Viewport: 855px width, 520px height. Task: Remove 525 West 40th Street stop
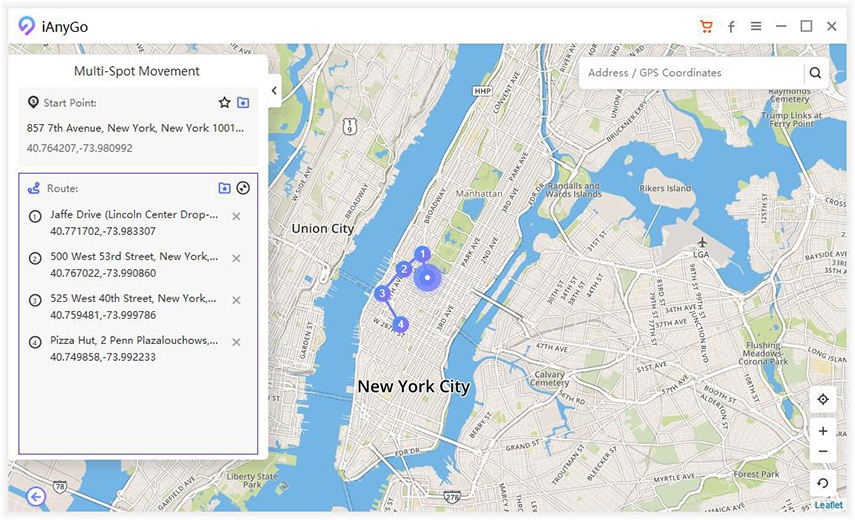(236, 300)
